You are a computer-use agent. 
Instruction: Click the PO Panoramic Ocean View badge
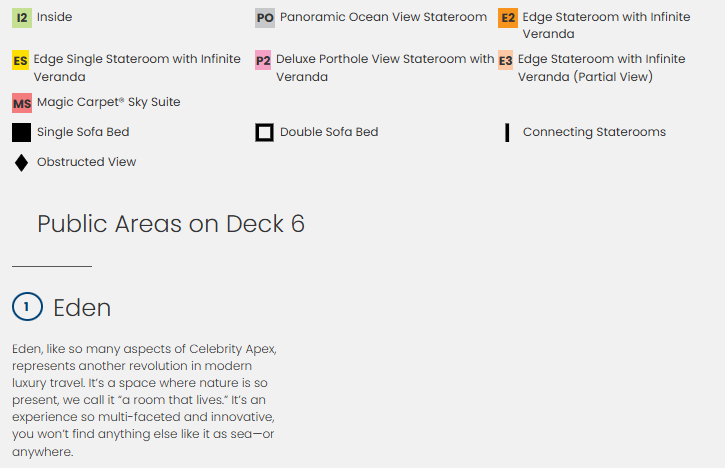pos(265,18)
